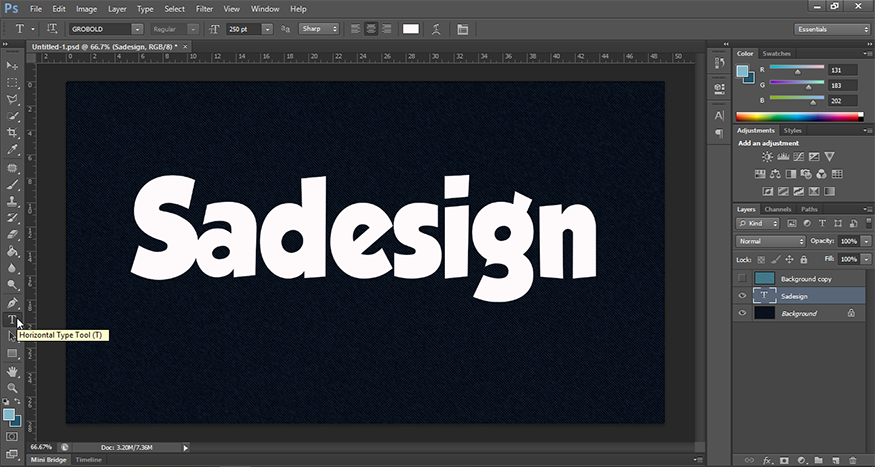
Task: Open the GROBOLD font family dropdown
Action: [137, 29]
